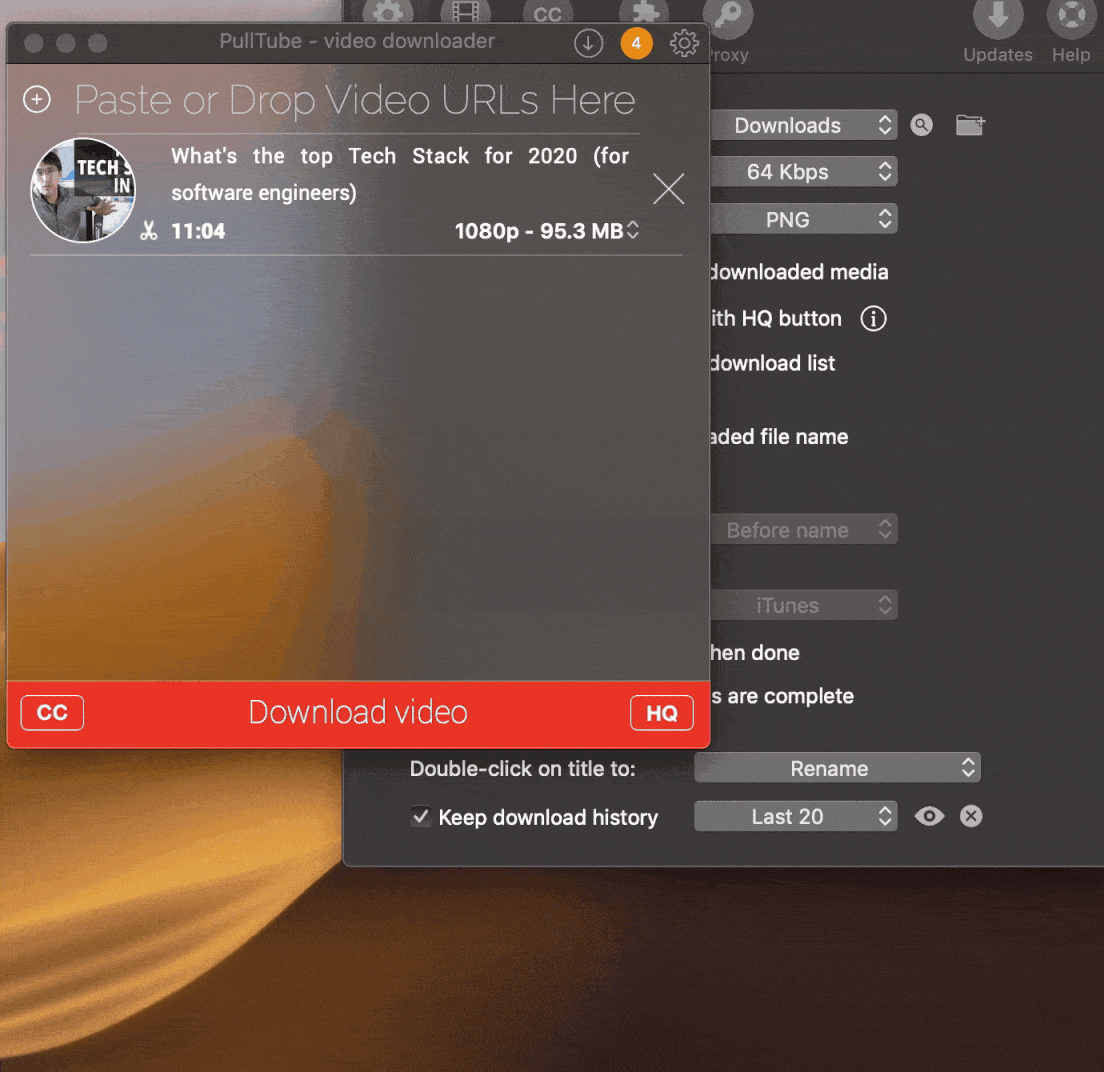Screen dimensions: 1104x1072
Task: Click Paste or Drop Video URLs field
Action: 355,99
